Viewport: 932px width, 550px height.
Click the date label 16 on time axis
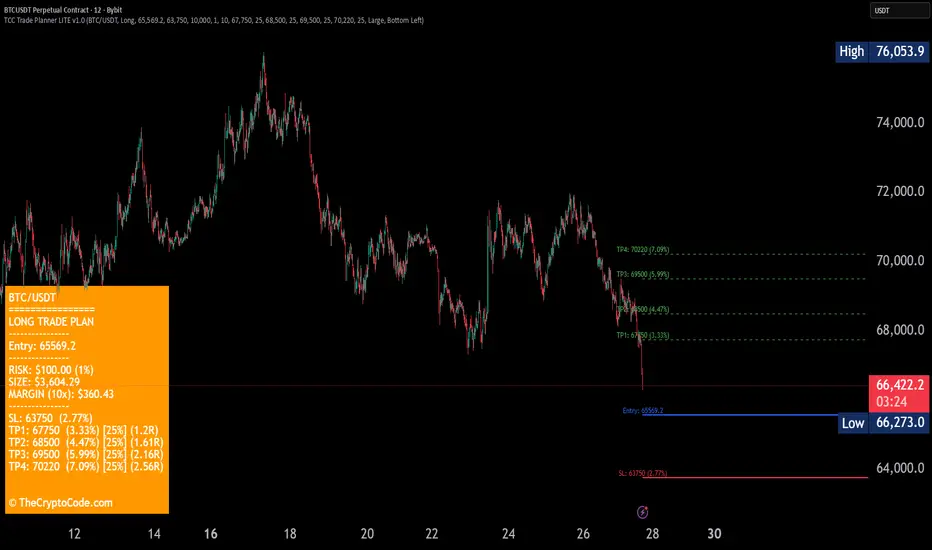click(210, 534)
